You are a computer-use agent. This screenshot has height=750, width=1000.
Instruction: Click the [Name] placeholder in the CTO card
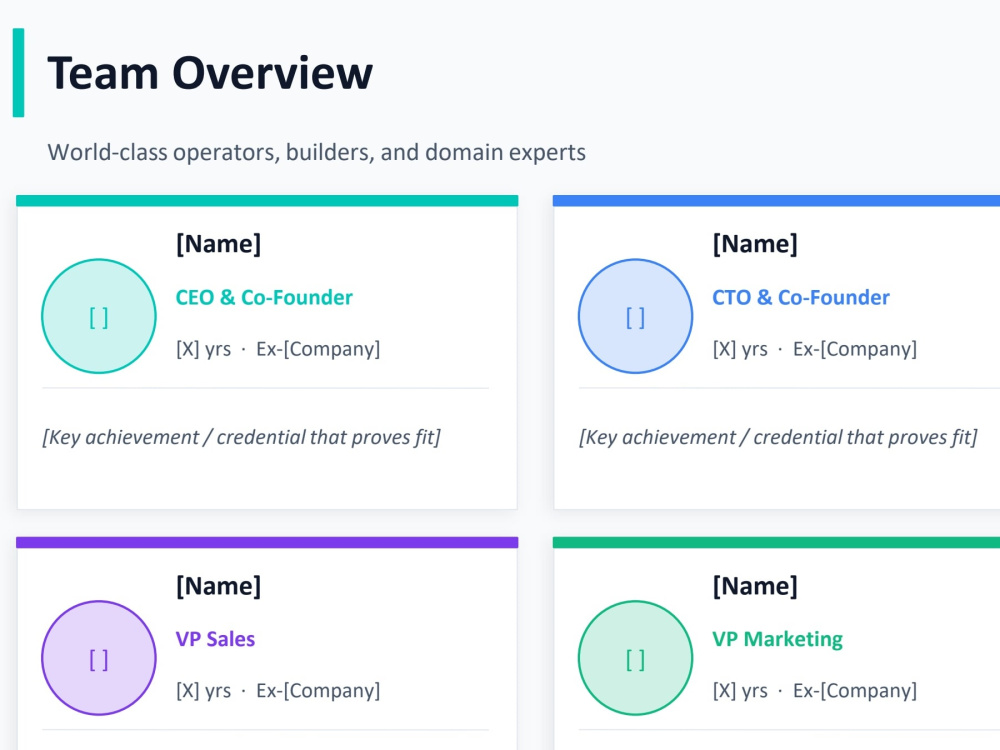[755, 244]
